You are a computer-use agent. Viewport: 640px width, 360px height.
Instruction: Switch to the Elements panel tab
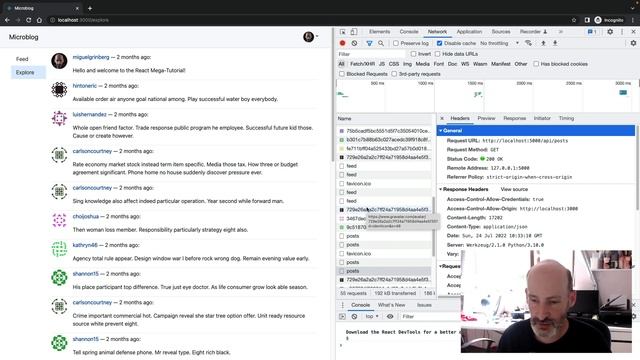point(380,32)
